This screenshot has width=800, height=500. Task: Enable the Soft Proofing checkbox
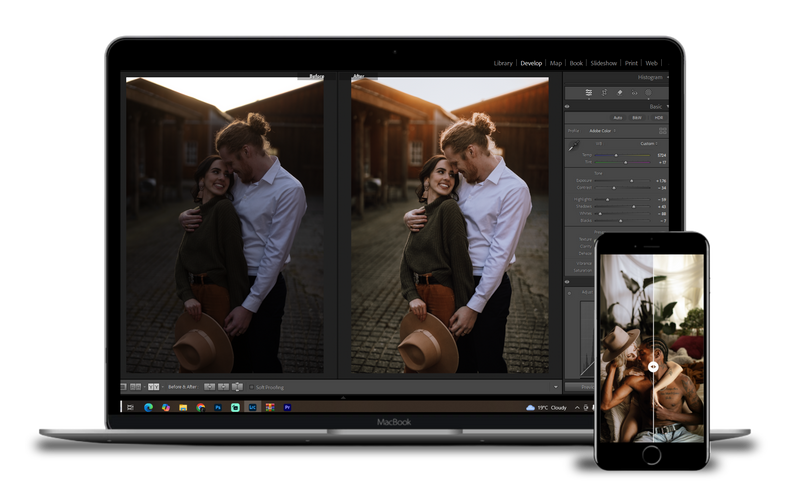[x=252, y=387]
